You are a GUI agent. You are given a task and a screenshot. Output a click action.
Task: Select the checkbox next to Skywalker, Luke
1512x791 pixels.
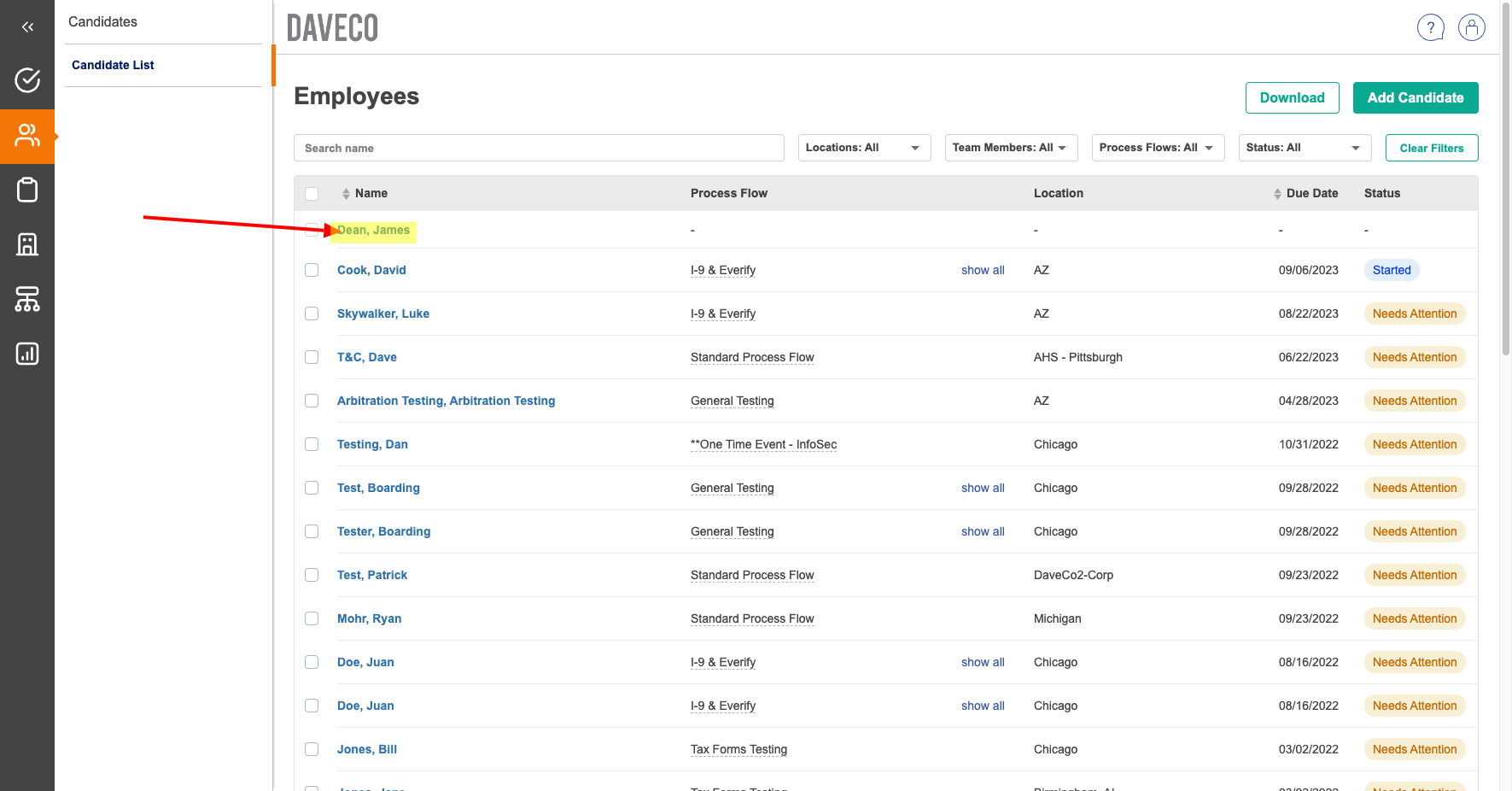coord(312,313)
